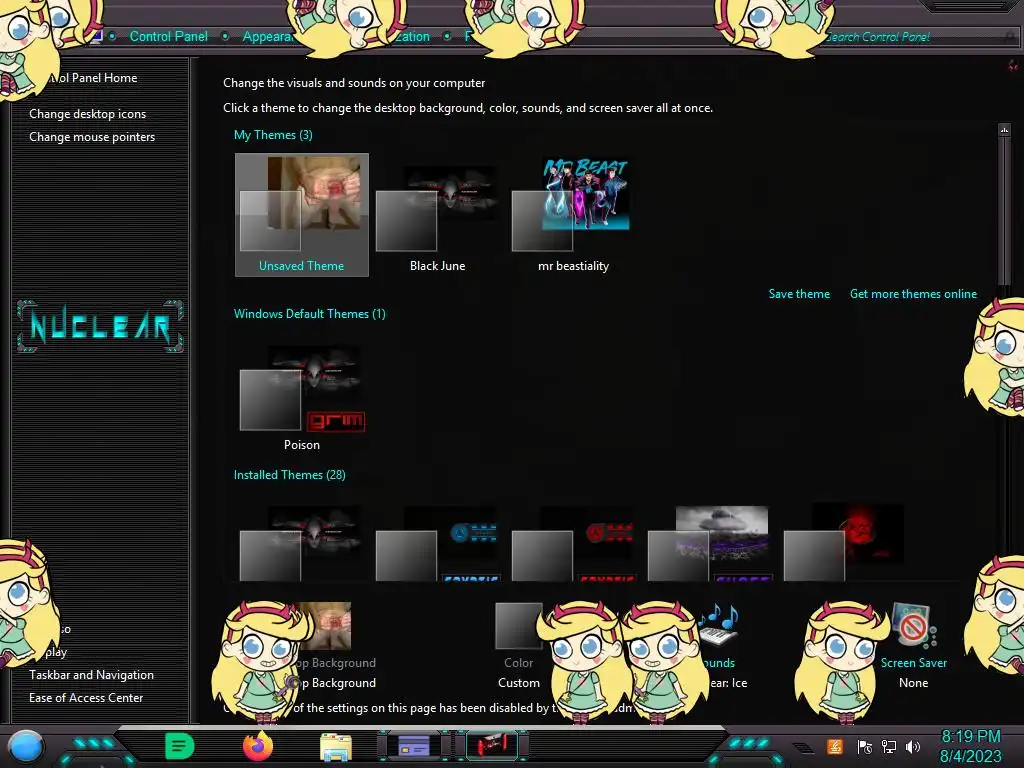
Task: Open File Explorer from the taskbar
Action: click(336, 746)
